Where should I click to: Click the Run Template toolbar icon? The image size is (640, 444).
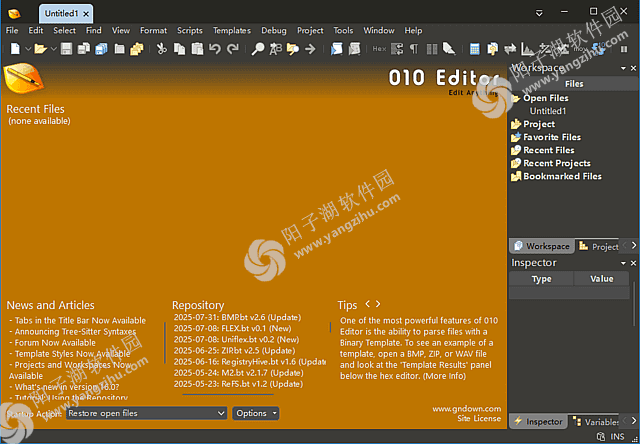pos(354,49)
